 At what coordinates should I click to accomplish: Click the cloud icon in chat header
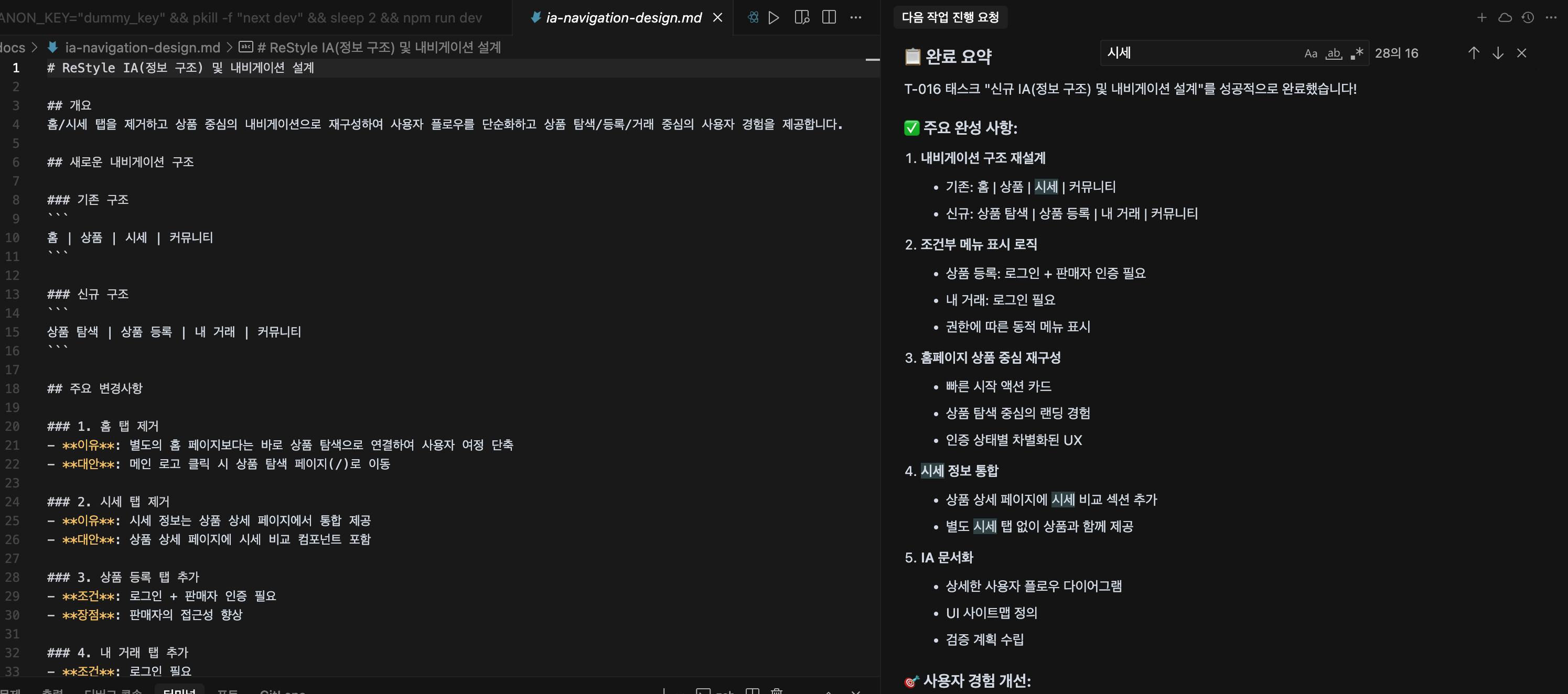click(x=1505, y=18)
